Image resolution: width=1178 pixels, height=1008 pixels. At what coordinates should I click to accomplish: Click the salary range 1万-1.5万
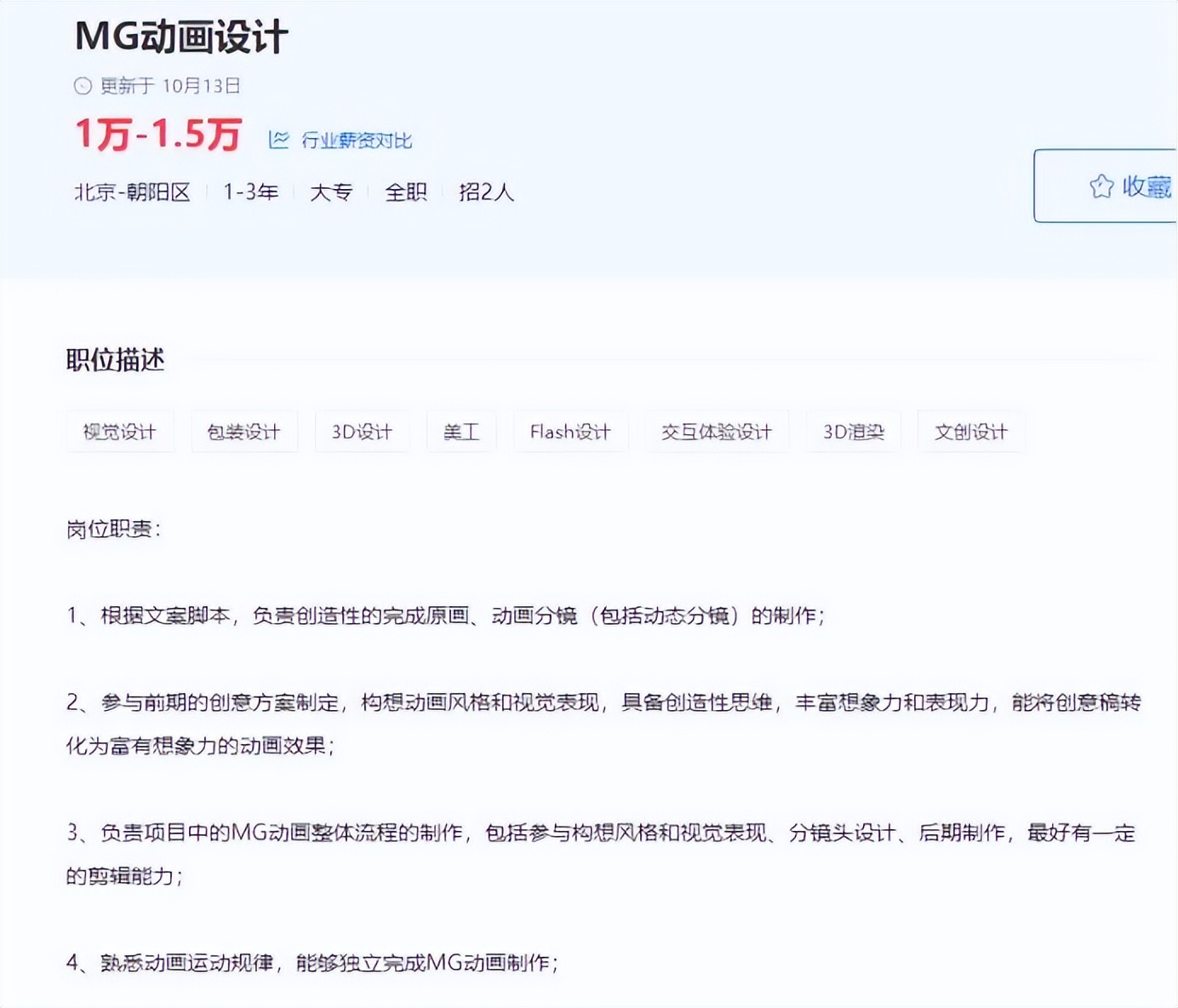pos(157,135)
